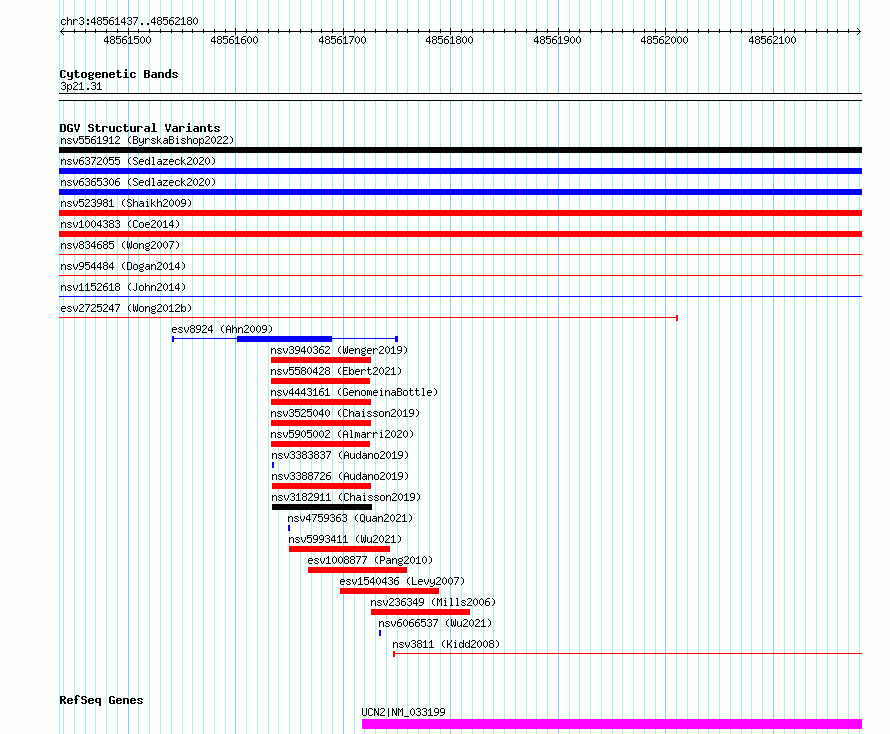Image resolution: width=890 pixels, height=734 pixels.
Task: Click esv1540436 (Levy2007) label
Action: (x=402, y=581)
